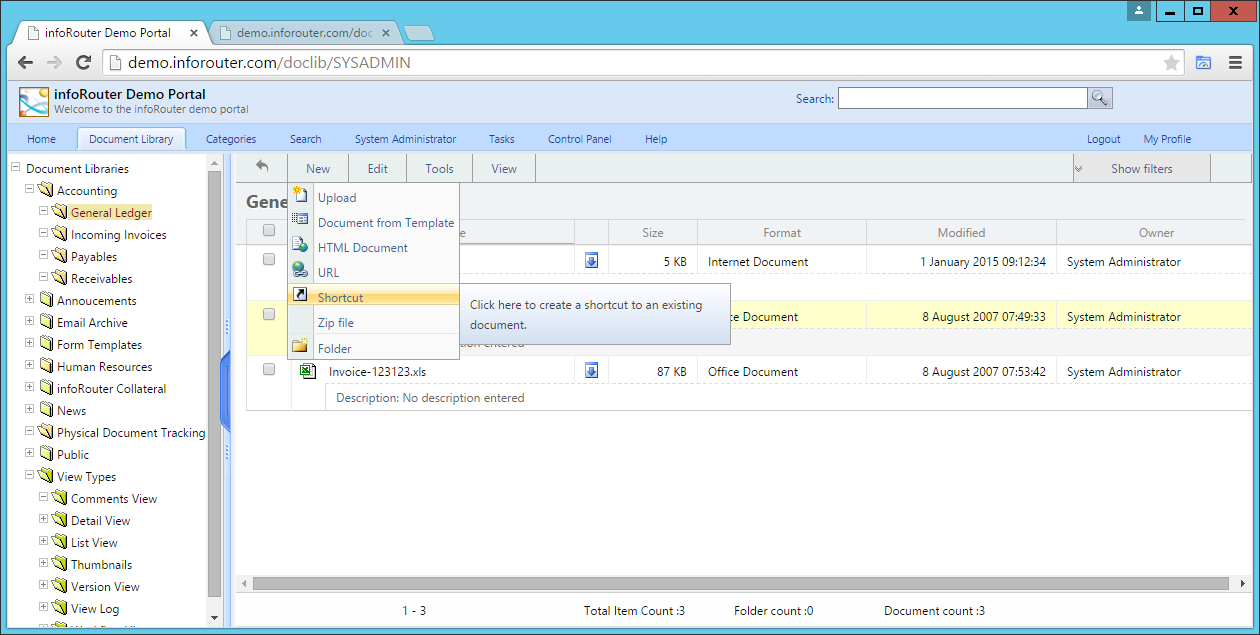Click the Email Archive folder icon
Viewport: 1260px width, 635px height.
point(45,322)
